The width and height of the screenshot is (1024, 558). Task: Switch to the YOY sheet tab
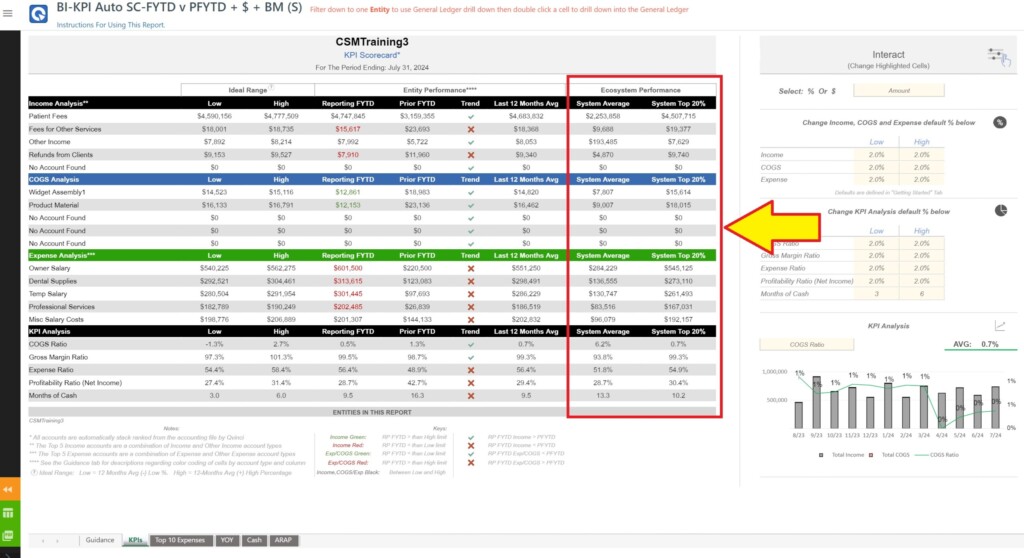(228, 540)
